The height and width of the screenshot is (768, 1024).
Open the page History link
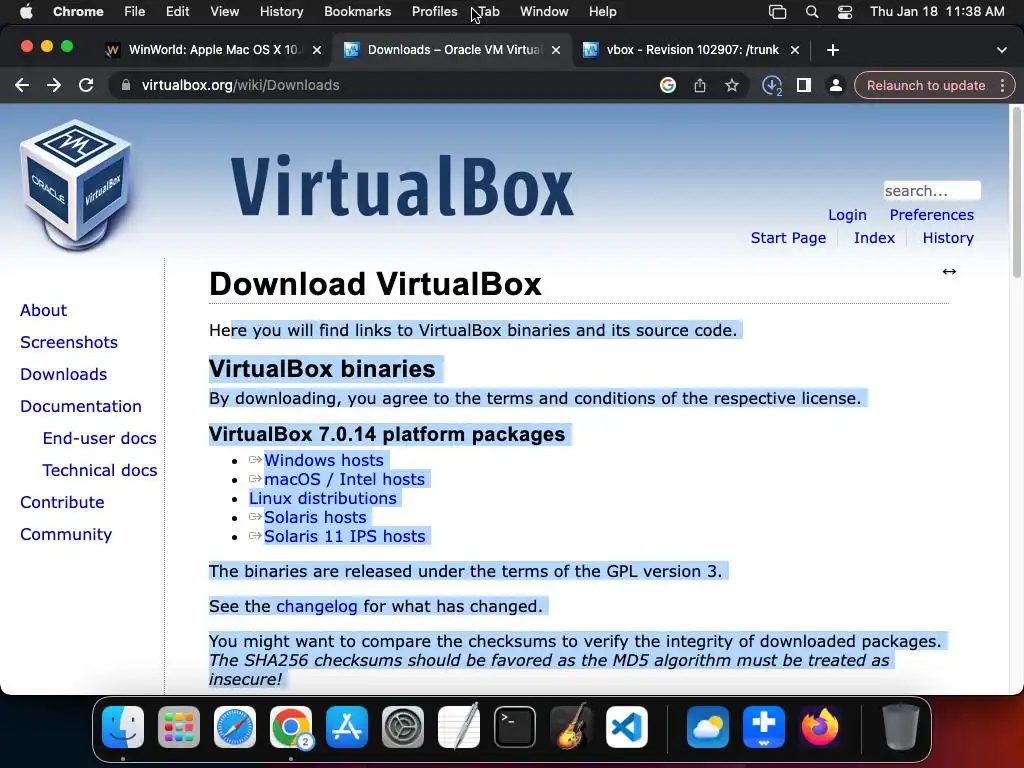(x=948, y=238)
